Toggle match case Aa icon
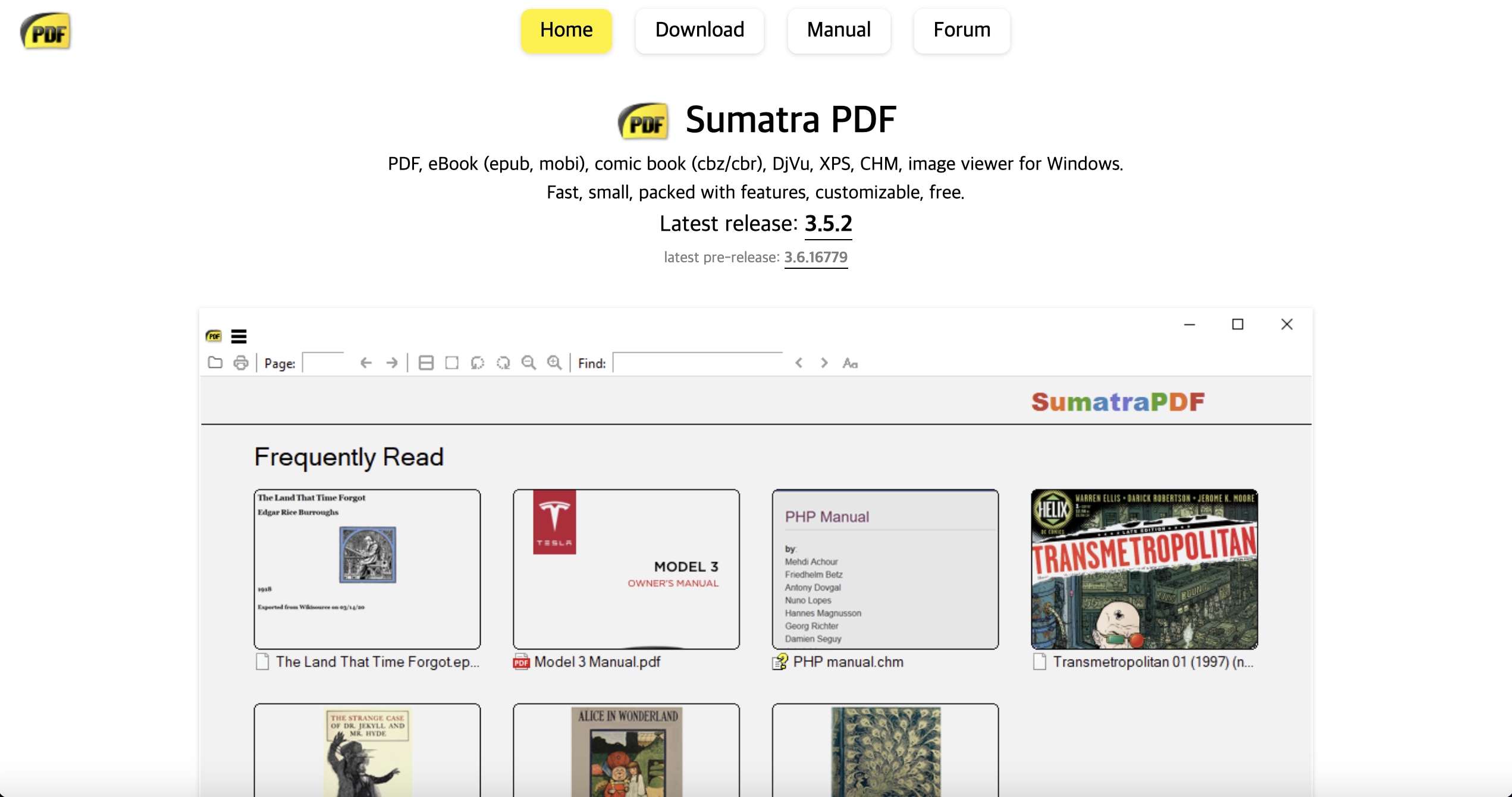Image resolution: width=1512 pixels, height=797 pixels. tap(850, 363)
